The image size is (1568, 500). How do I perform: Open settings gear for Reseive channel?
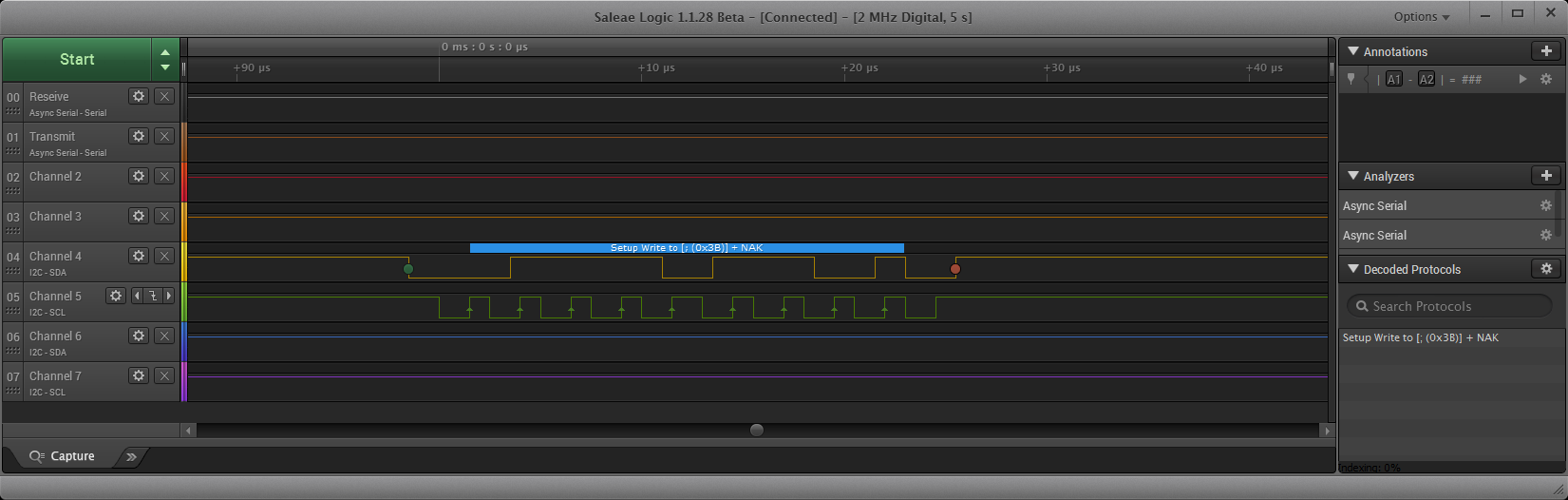pyautogui.click(x=139, y=96)
